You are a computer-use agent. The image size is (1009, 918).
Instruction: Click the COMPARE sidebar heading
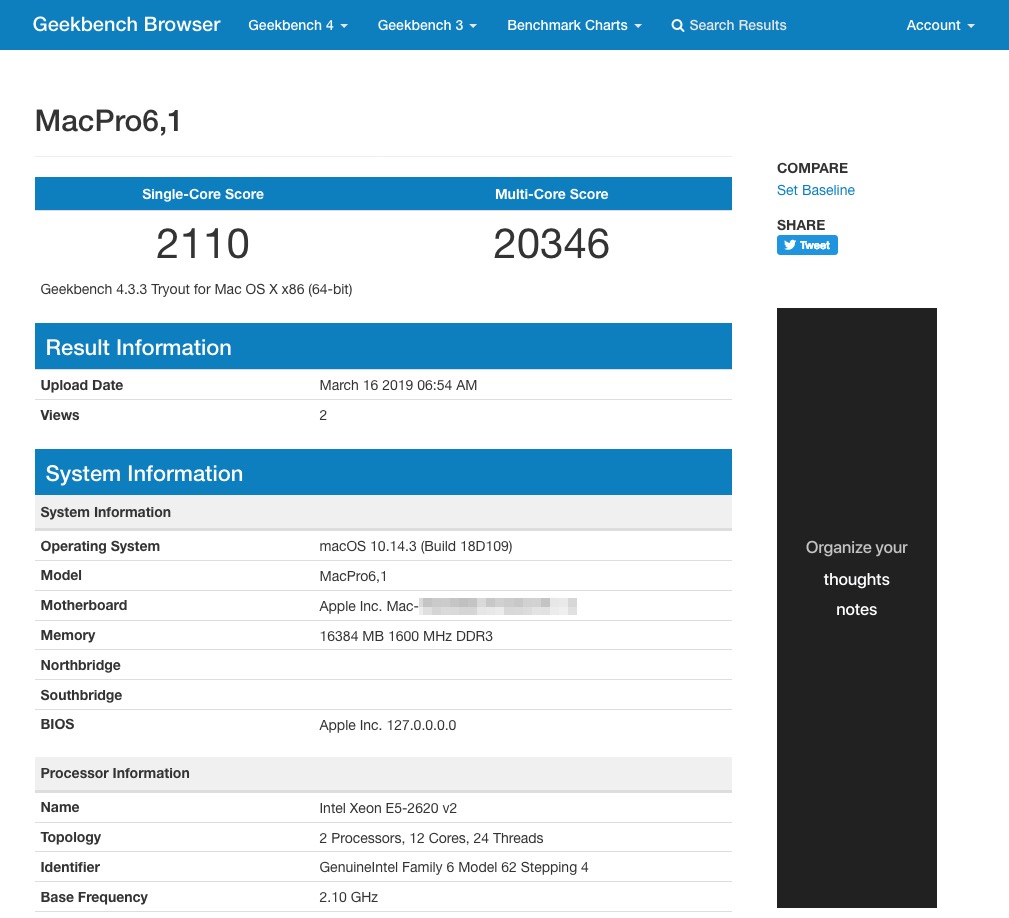click(x=812, y=169)
